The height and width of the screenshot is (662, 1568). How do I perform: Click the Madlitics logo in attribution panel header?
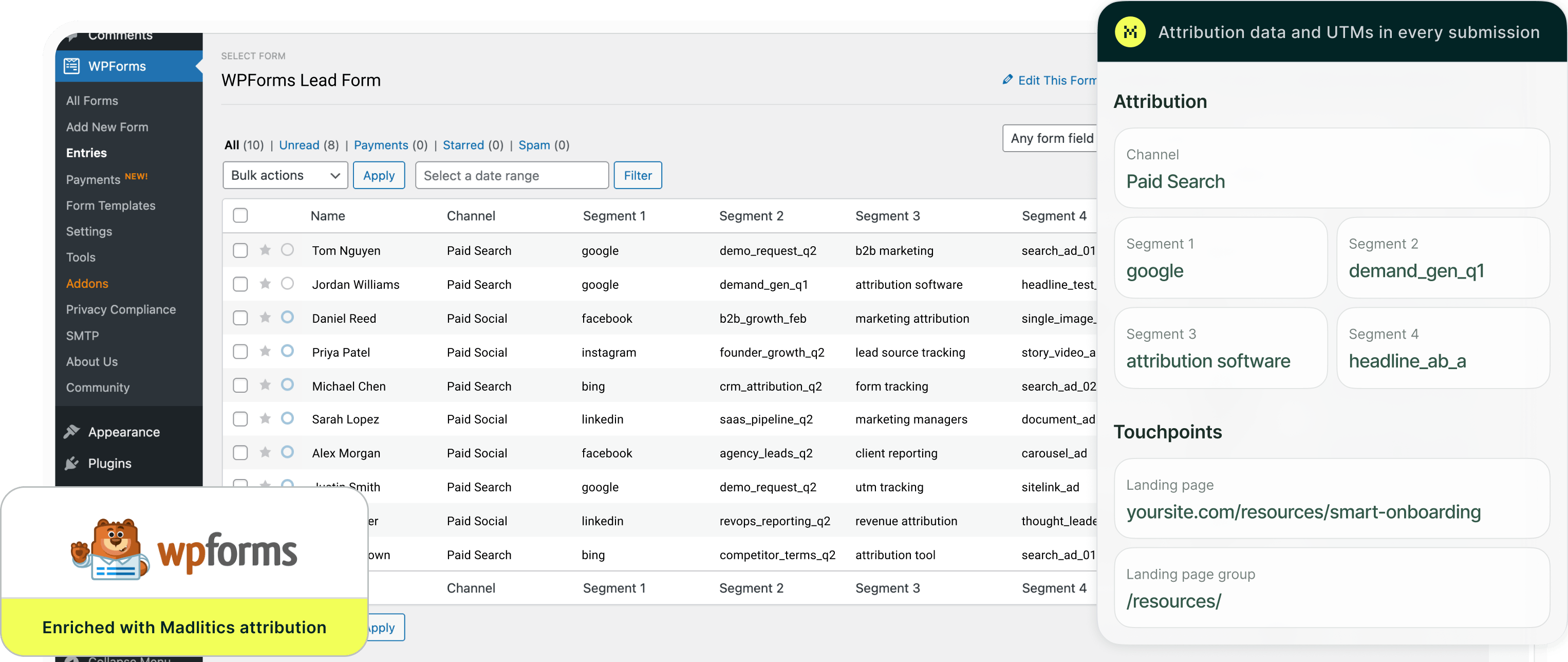(1130, 32)
